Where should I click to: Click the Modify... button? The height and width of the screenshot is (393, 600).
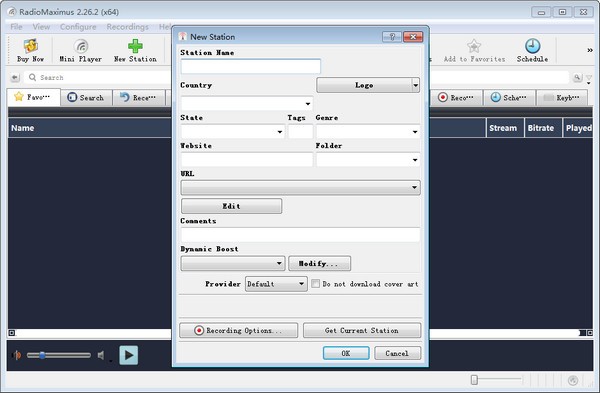click(319, 263)
